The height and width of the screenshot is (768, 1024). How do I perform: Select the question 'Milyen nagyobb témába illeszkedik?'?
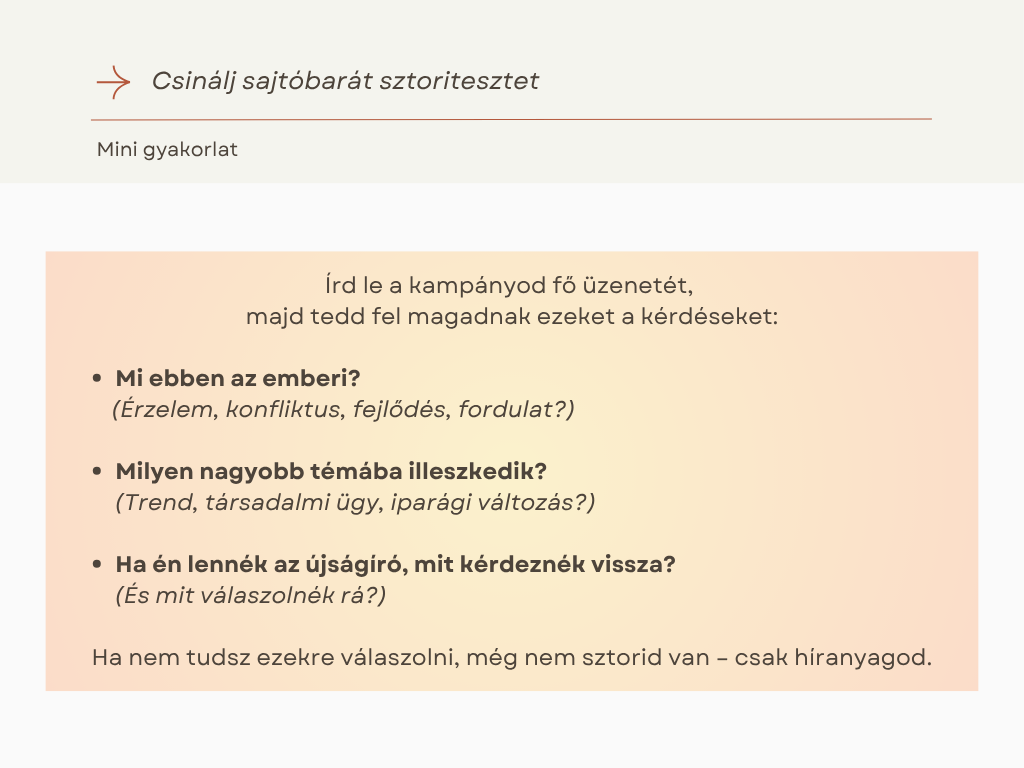coord(331,471)
